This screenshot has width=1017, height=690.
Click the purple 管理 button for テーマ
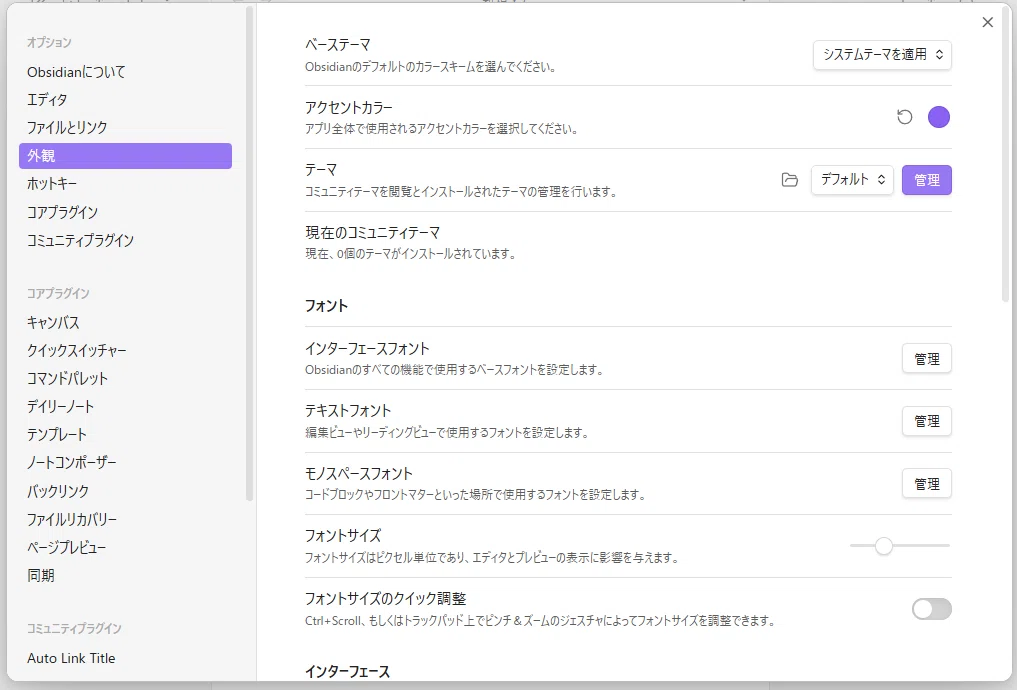tap(926, 180)
